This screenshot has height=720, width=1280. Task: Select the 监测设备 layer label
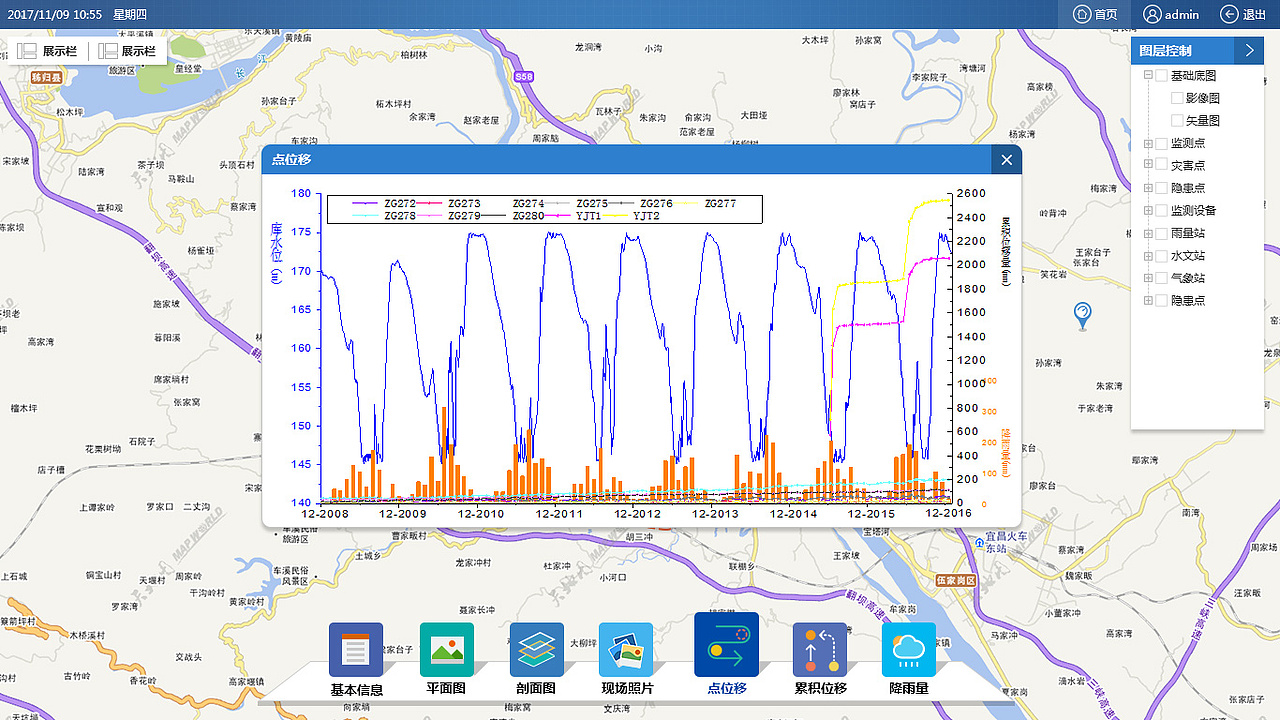click(1193, 211)
